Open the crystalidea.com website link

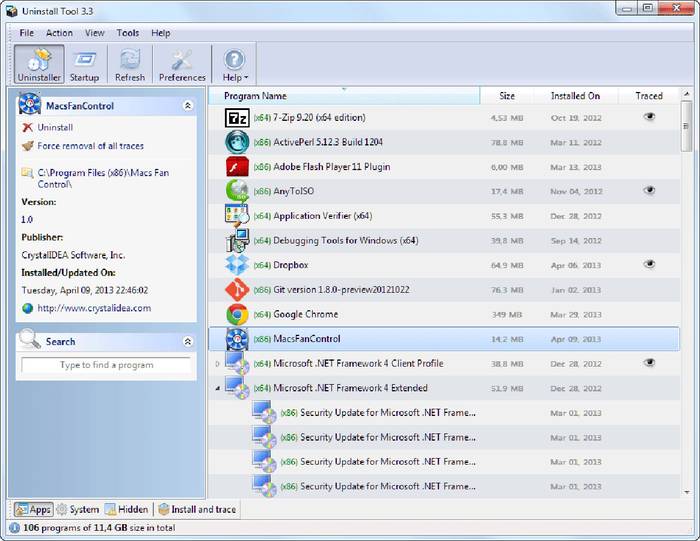point(94,308)
